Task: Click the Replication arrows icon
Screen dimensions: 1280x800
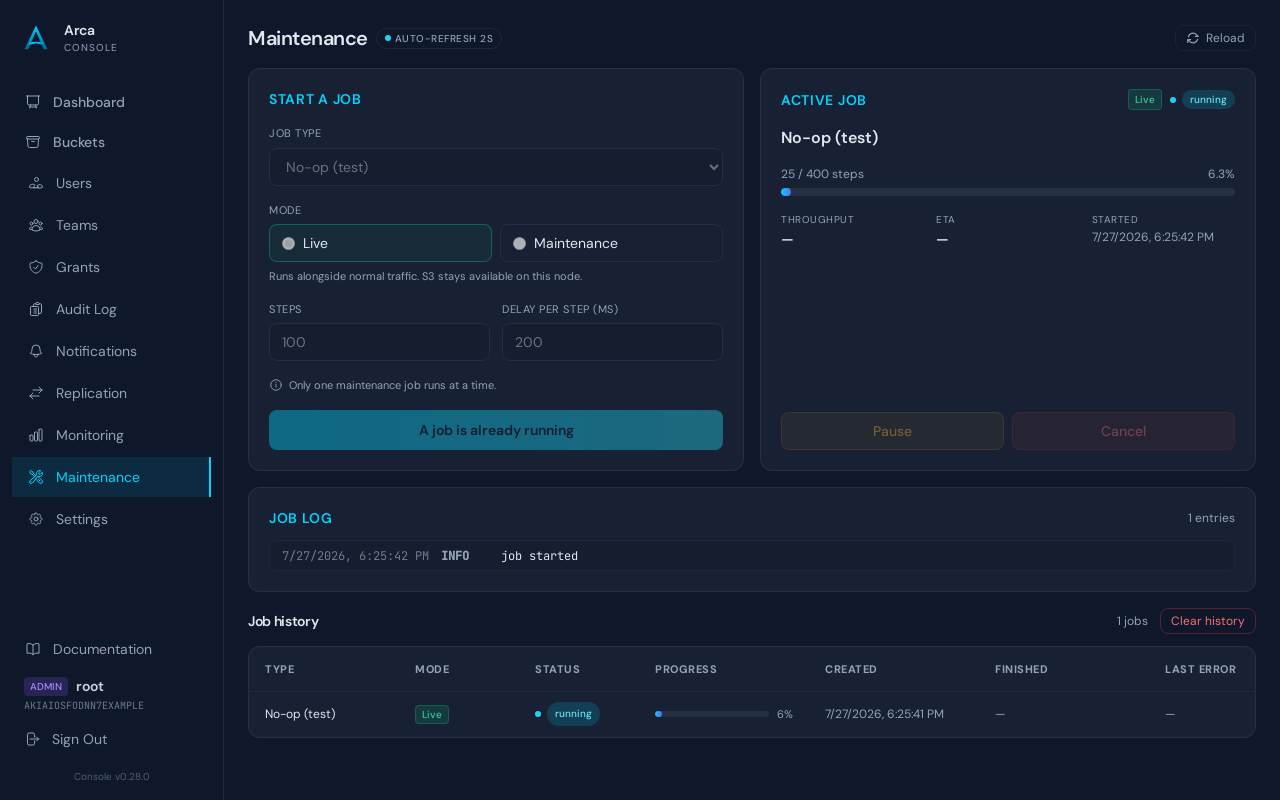Action: 36,393
